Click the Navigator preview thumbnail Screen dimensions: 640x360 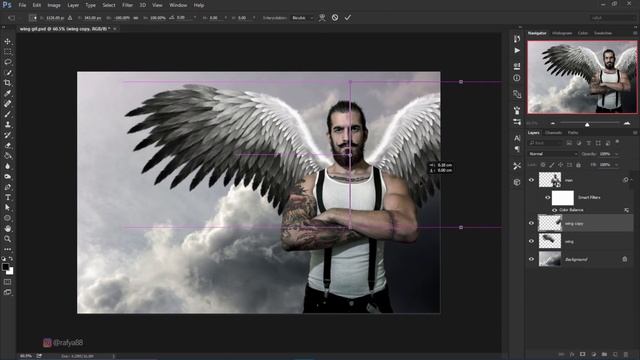pos(582,77)
